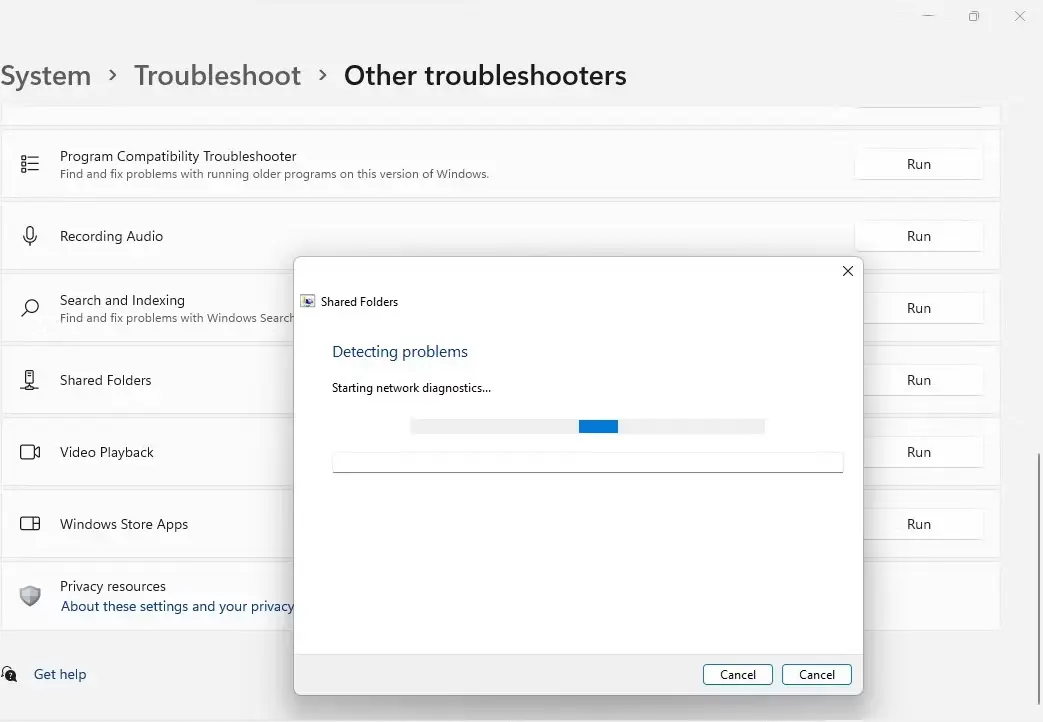This screenshot has height=722, width=1043.
Task: Click the Program Compatibility Troubleshooter list icon
Action: click(x=30, y=164)
